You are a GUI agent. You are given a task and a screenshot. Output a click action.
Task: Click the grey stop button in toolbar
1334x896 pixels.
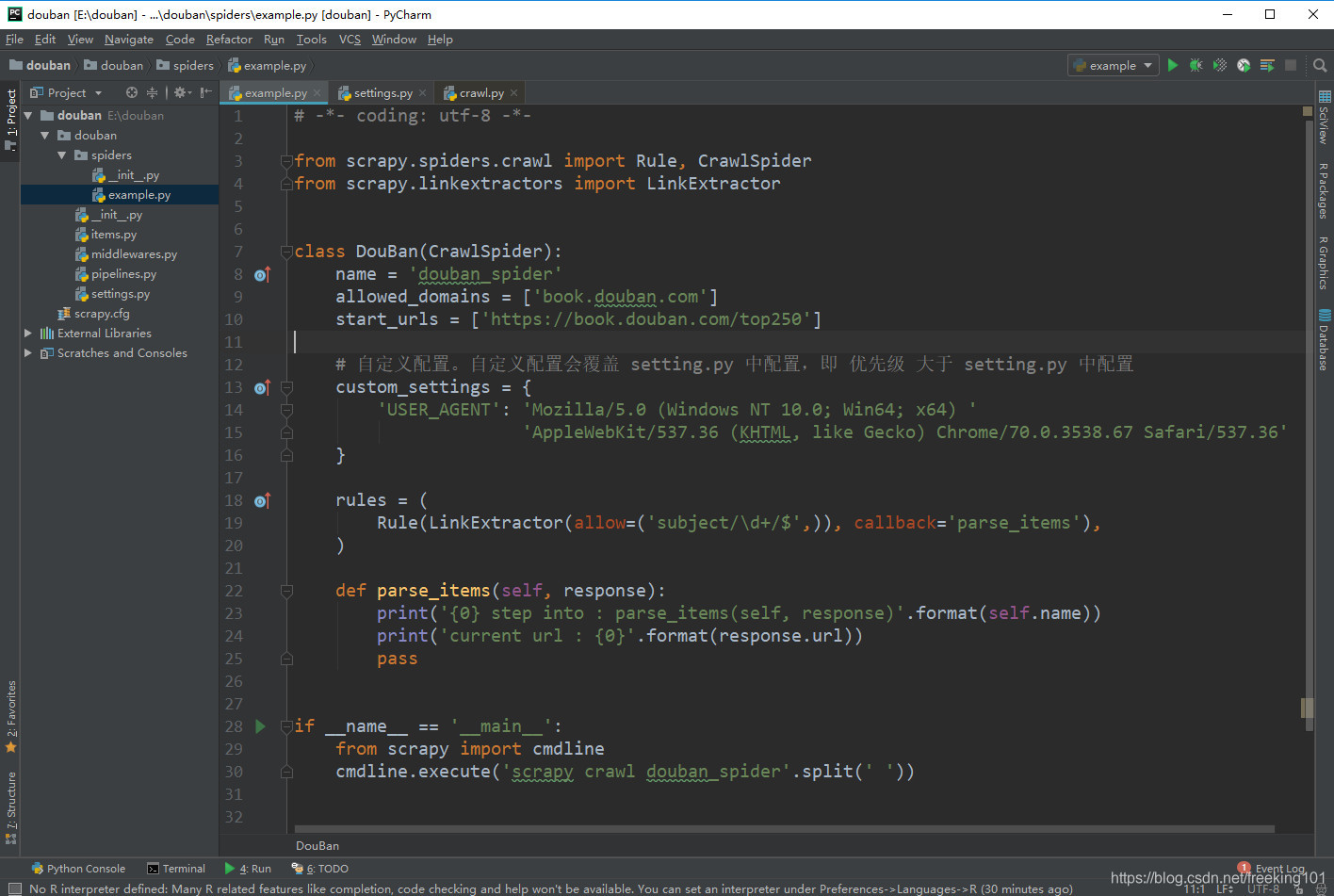point(1291,65)
